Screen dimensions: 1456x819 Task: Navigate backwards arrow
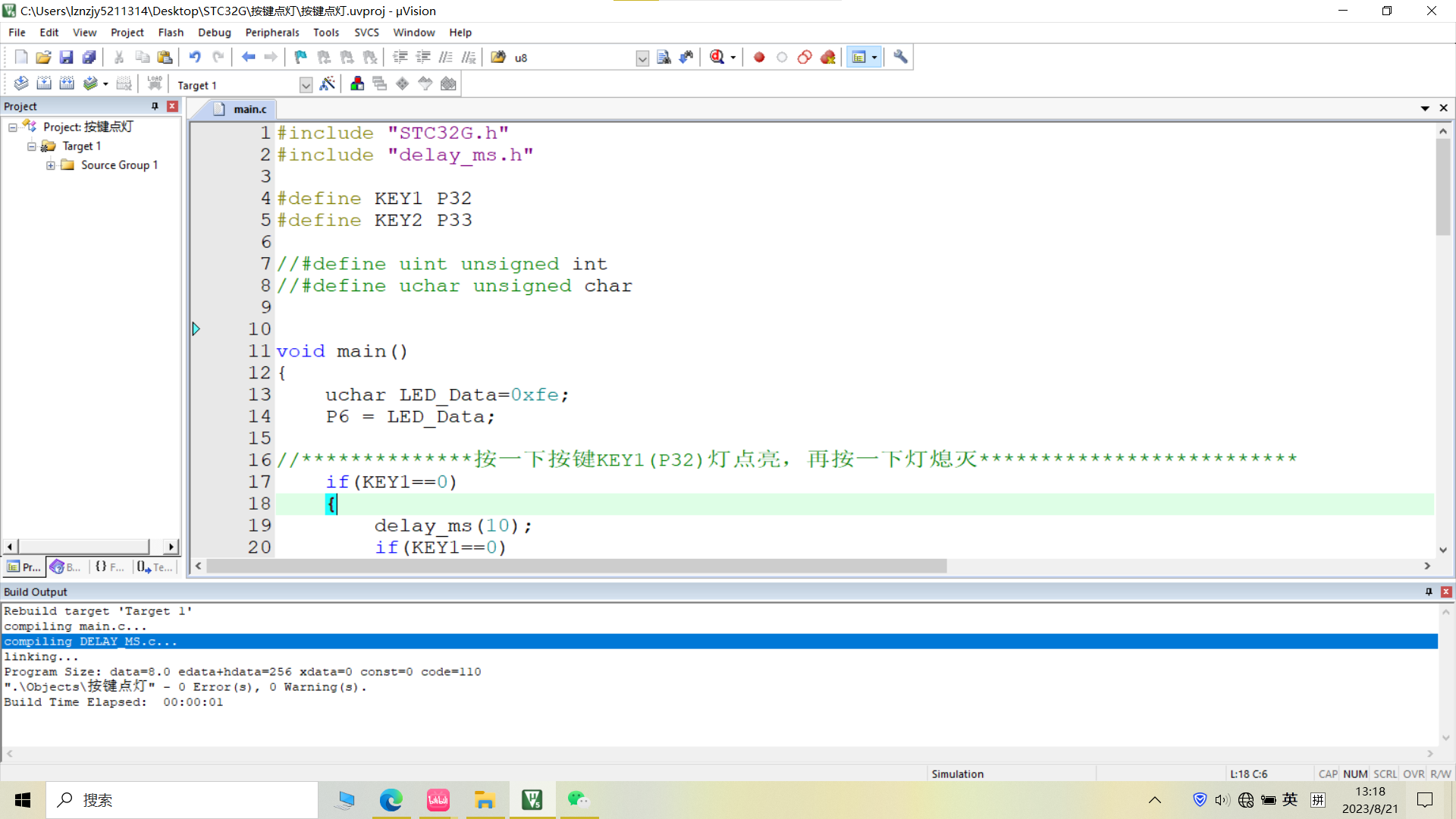(x=248, y=57)
